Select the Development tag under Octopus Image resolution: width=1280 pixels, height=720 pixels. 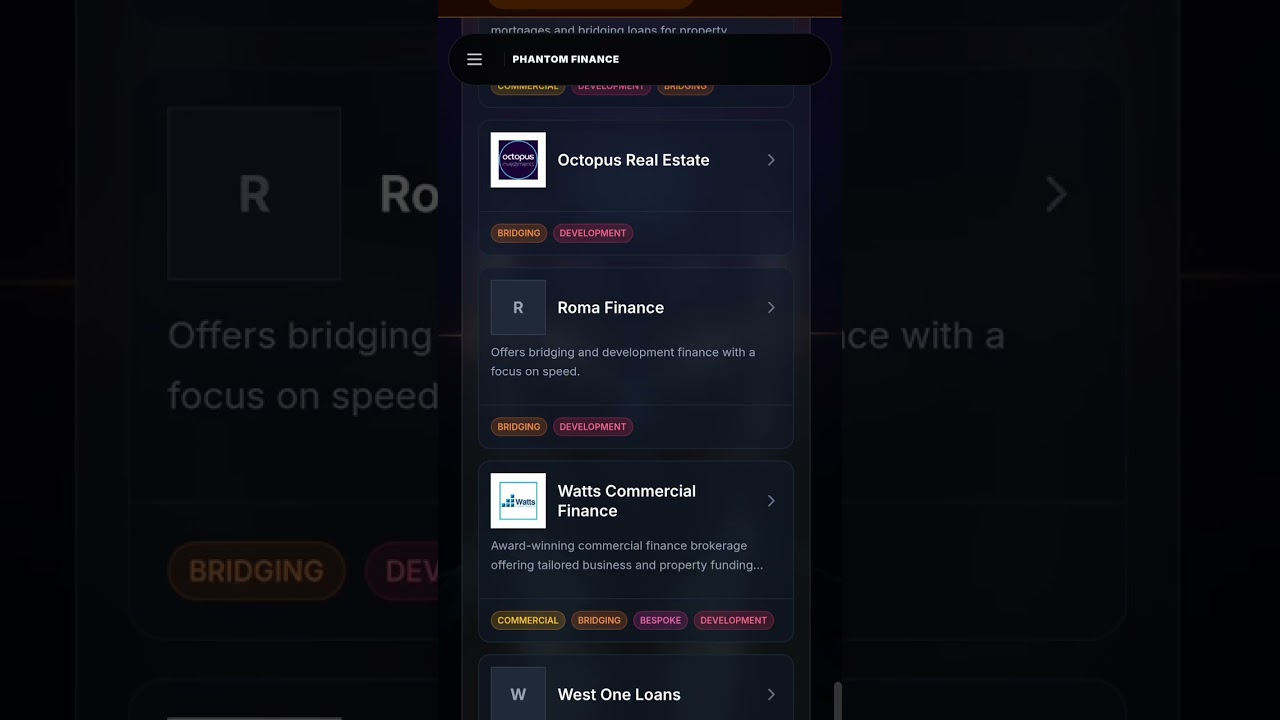coord(593,233)
